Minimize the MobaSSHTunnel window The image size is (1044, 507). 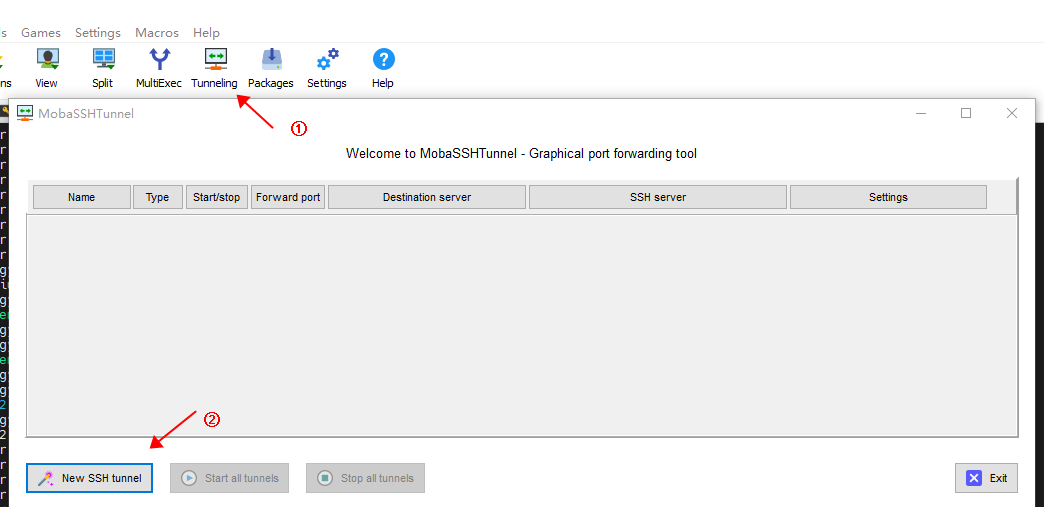(x=921, y=113)
